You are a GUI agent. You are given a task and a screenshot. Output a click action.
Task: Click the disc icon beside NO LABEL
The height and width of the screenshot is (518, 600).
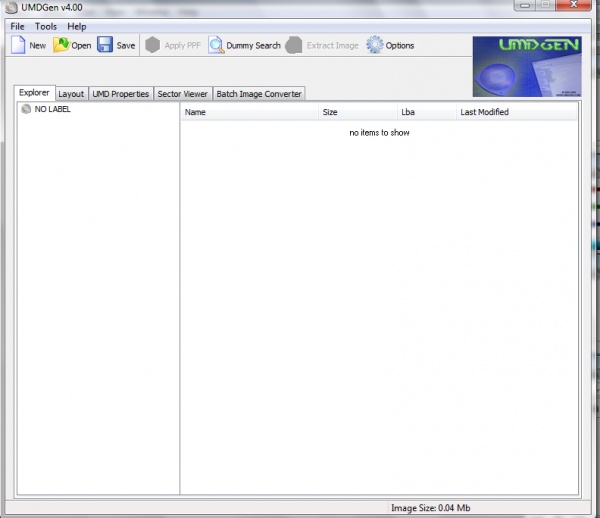click(26, 109)
